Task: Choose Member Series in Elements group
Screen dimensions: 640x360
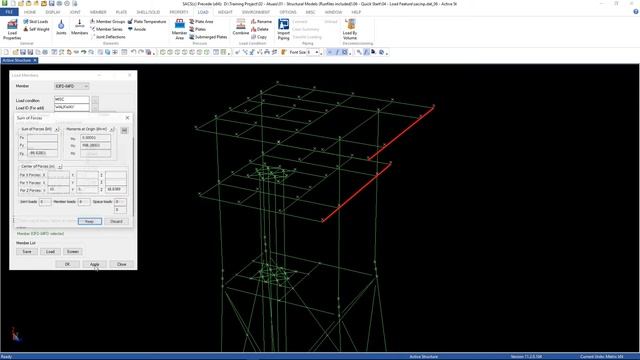Action: [106, 29]
